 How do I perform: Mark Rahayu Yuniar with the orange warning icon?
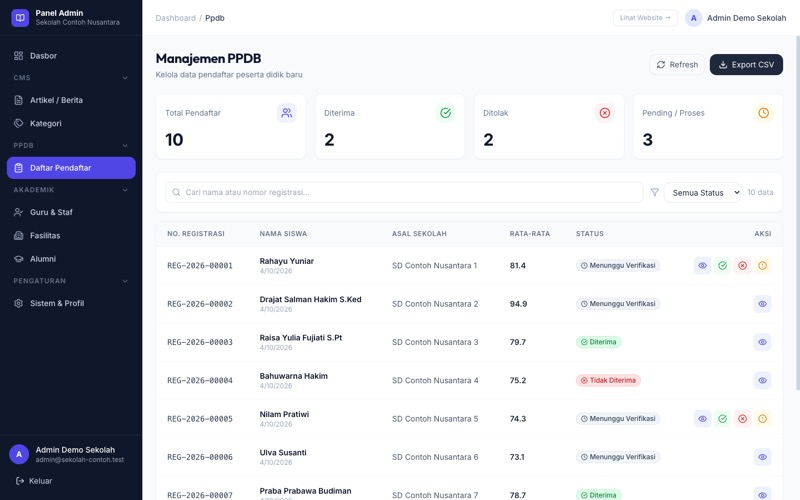[x=762, y=266]
